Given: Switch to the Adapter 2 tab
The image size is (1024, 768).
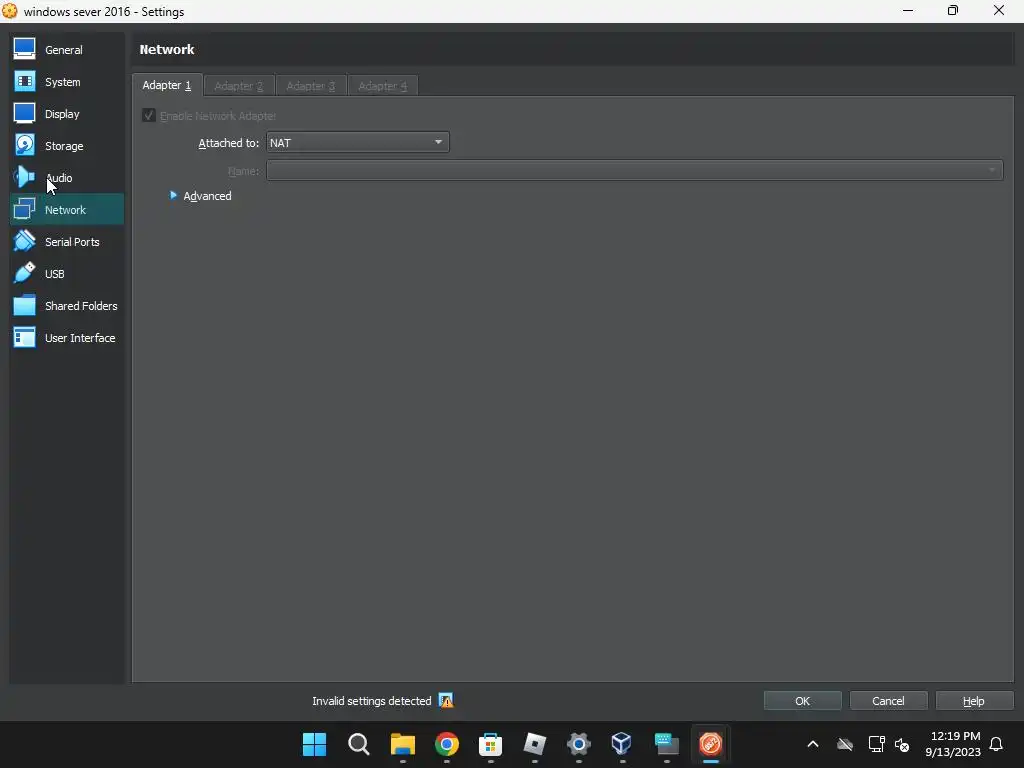Looking at the screenshot, I should coord(239,86).
